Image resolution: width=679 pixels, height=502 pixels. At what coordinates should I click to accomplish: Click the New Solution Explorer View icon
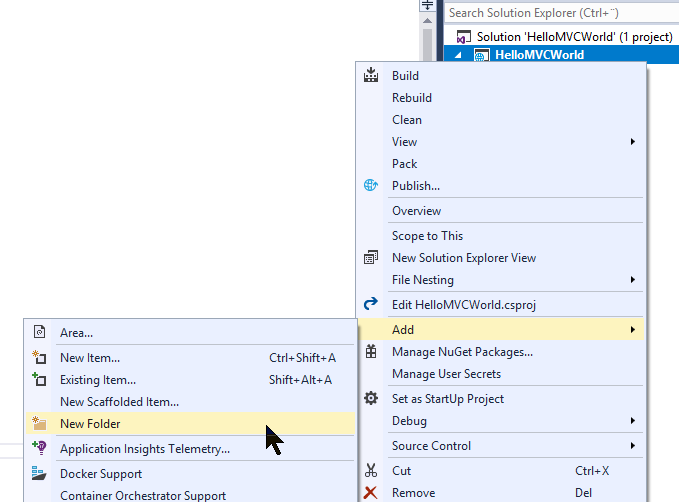(371, 257)
